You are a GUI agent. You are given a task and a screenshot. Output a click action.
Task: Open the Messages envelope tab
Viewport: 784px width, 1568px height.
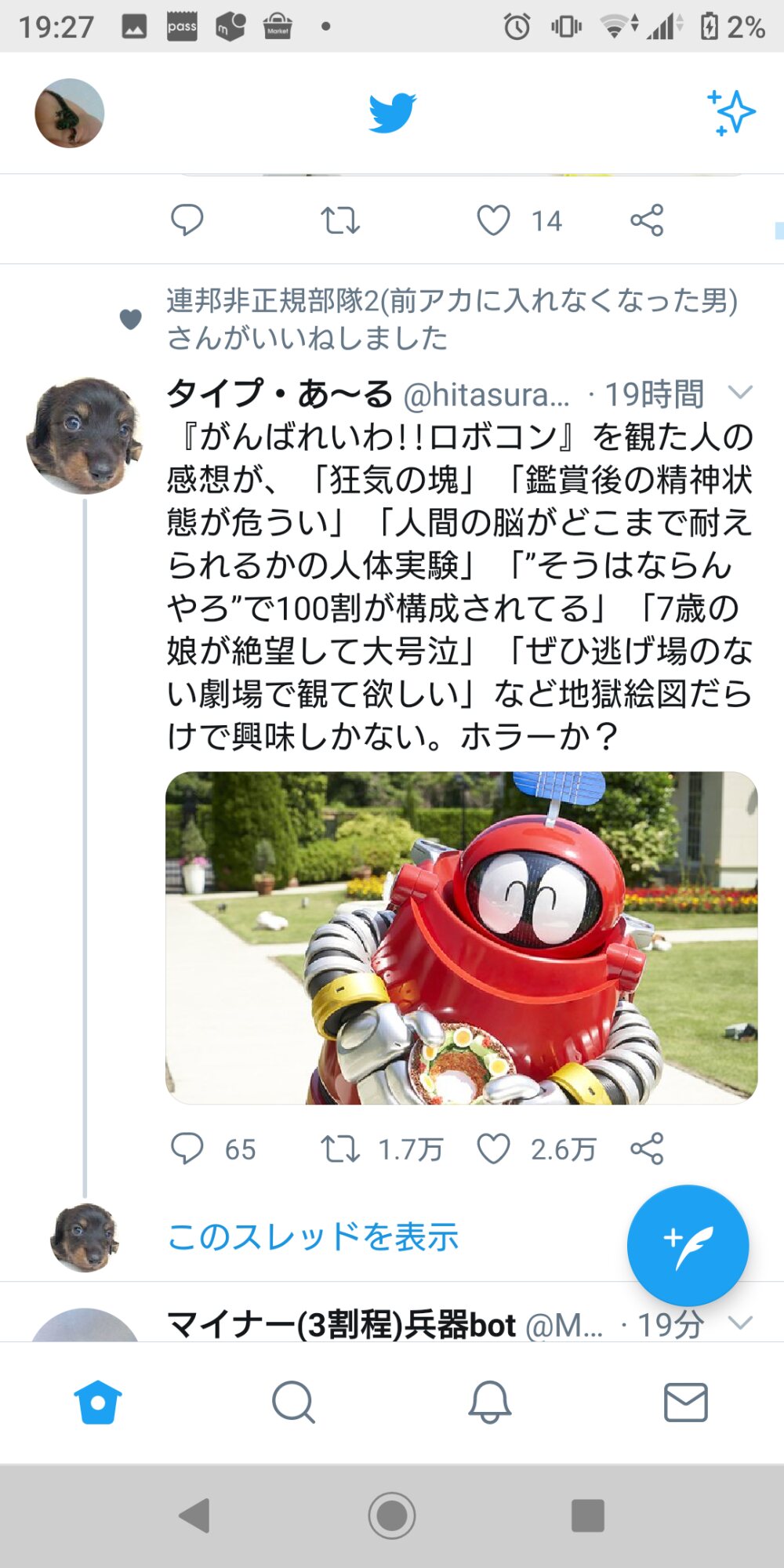tap(686, 1403)
